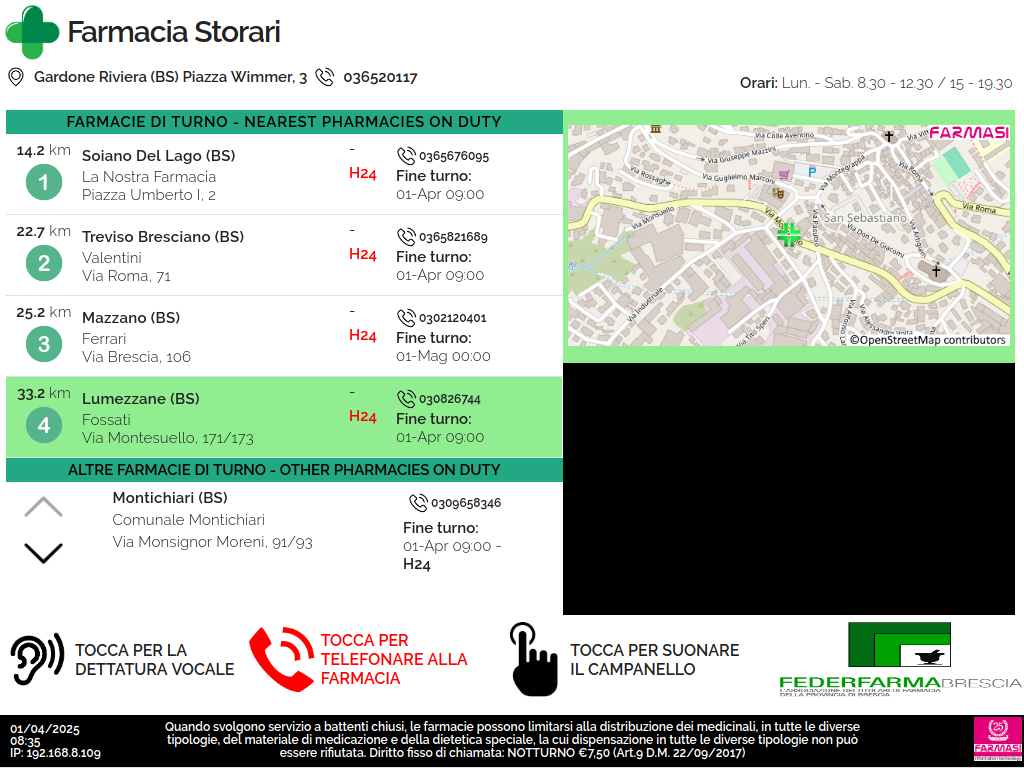Click the phone icon beside 0365676095
1024x768 pixels.
point(406,156)
